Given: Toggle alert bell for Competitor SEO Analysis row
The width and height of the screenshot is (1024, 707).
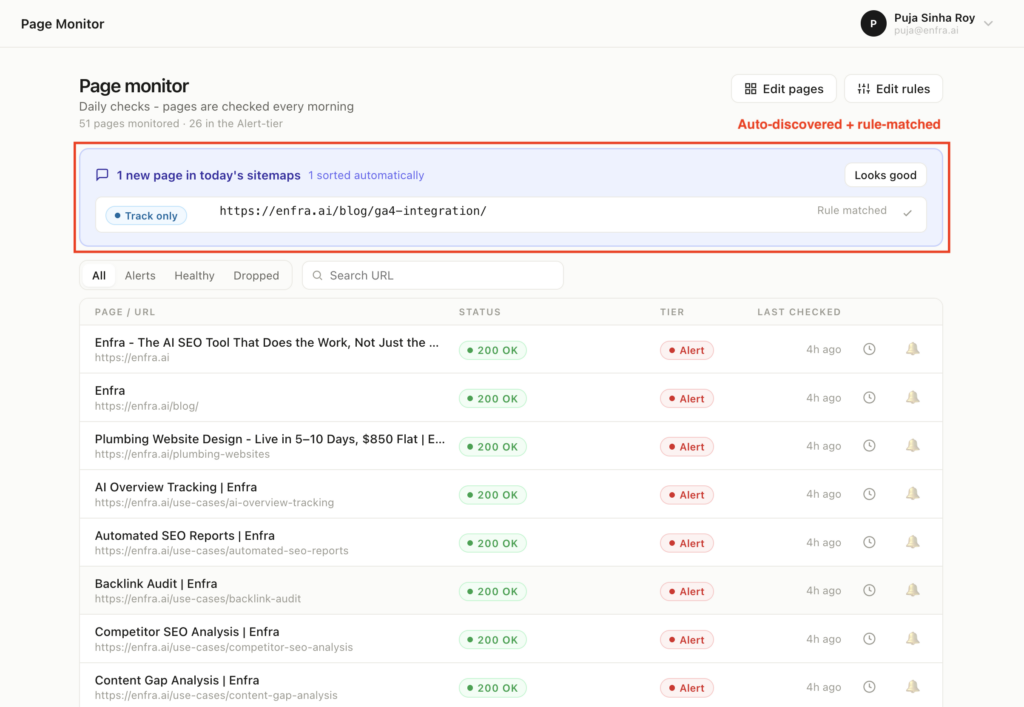Looking at the screenshot, I should point(912,639).
